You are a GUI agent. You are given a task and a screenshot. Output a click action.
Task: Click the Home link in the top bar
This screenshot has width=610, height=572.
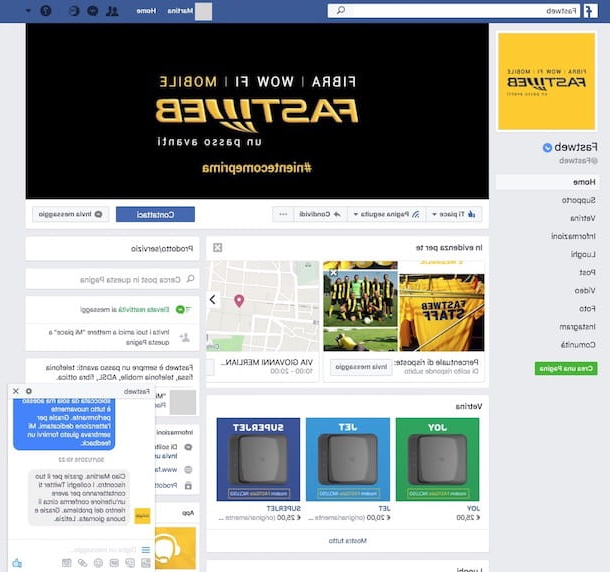tap(146, 11)
